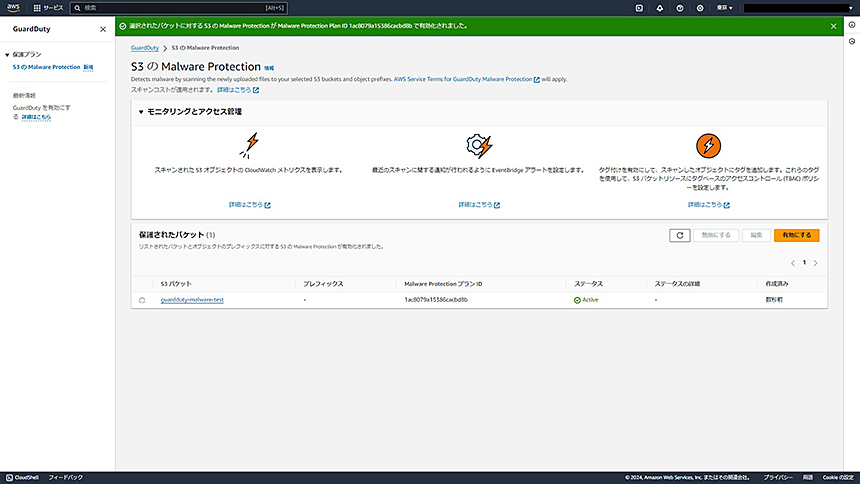The image size is (860, 484).
Task: Open CloudShell icon in top navigation bar
Action: pos(639,8)
